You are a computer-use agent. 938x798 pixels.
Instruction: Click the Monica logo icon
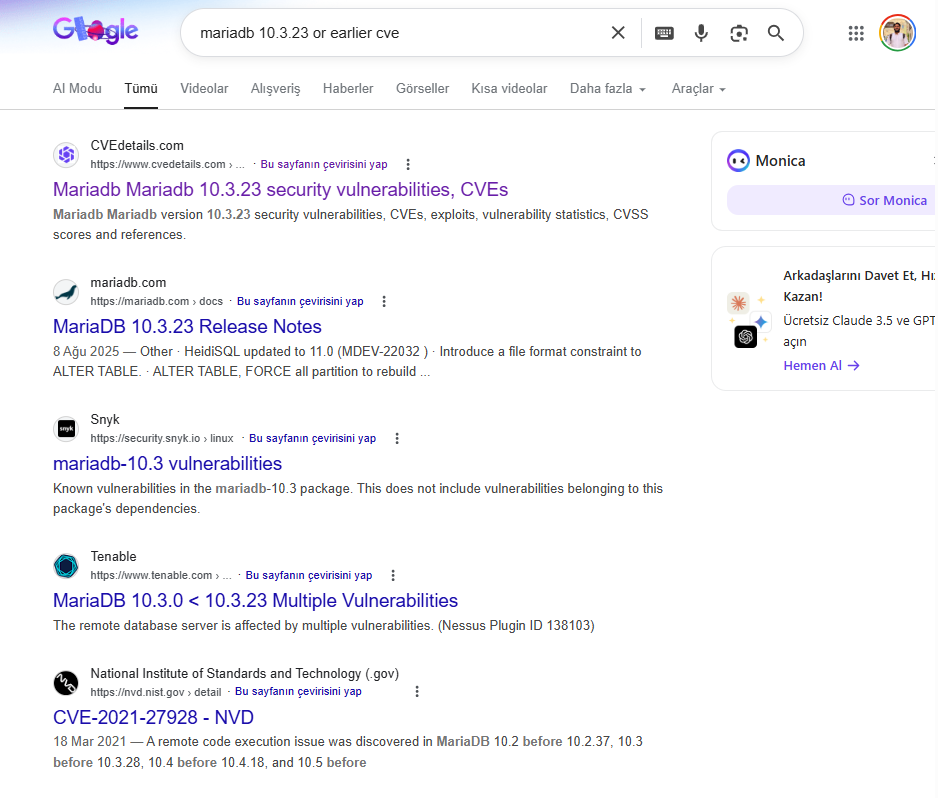coord(738,161)
